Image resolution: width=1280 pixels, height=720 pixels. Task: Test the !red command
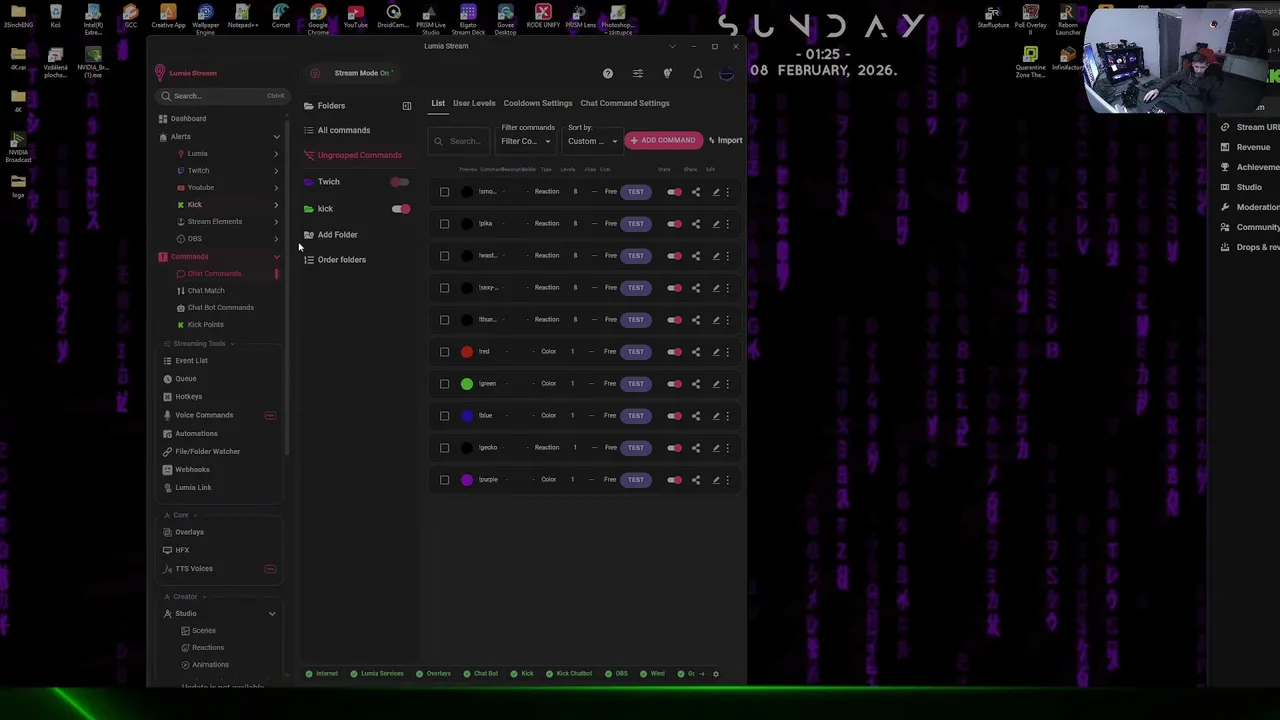pos(635,351)
